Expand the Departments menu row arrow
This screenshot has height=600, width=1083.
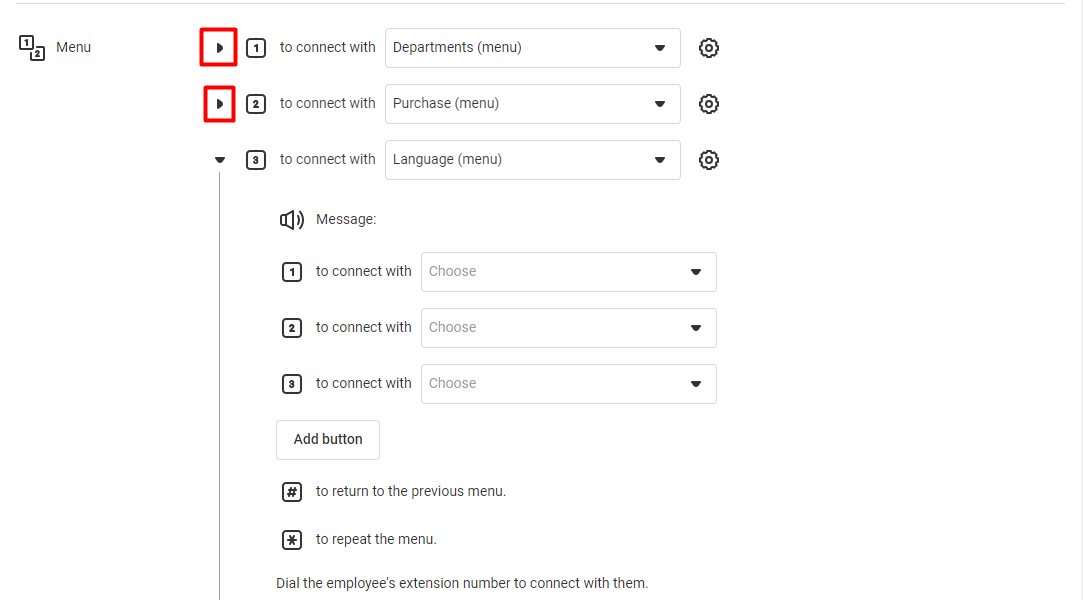(219, 48)
